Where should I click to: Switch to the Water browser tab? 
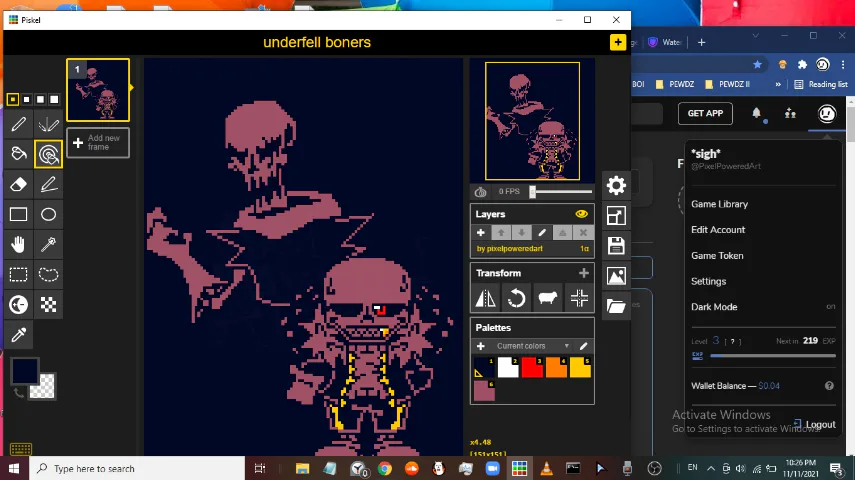(x=665, y=42)
